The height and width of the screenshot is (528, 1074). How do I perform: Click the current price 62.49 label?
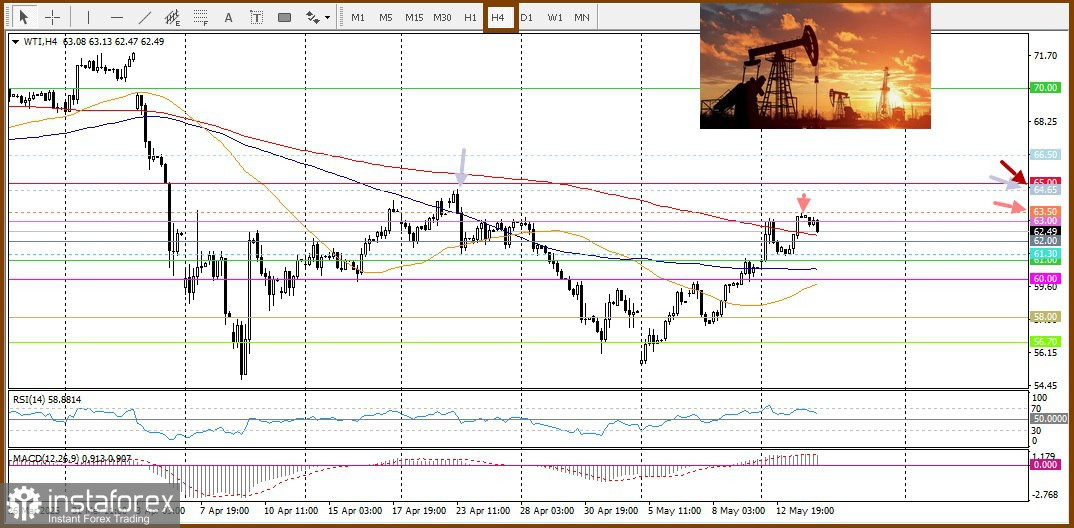[1046, 231]
